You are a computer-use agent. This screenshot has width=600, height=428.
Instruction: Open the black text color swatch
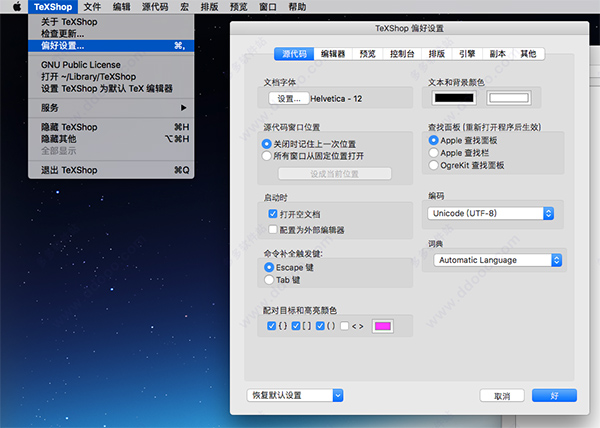pyautogui.click(x=454, y=98)
